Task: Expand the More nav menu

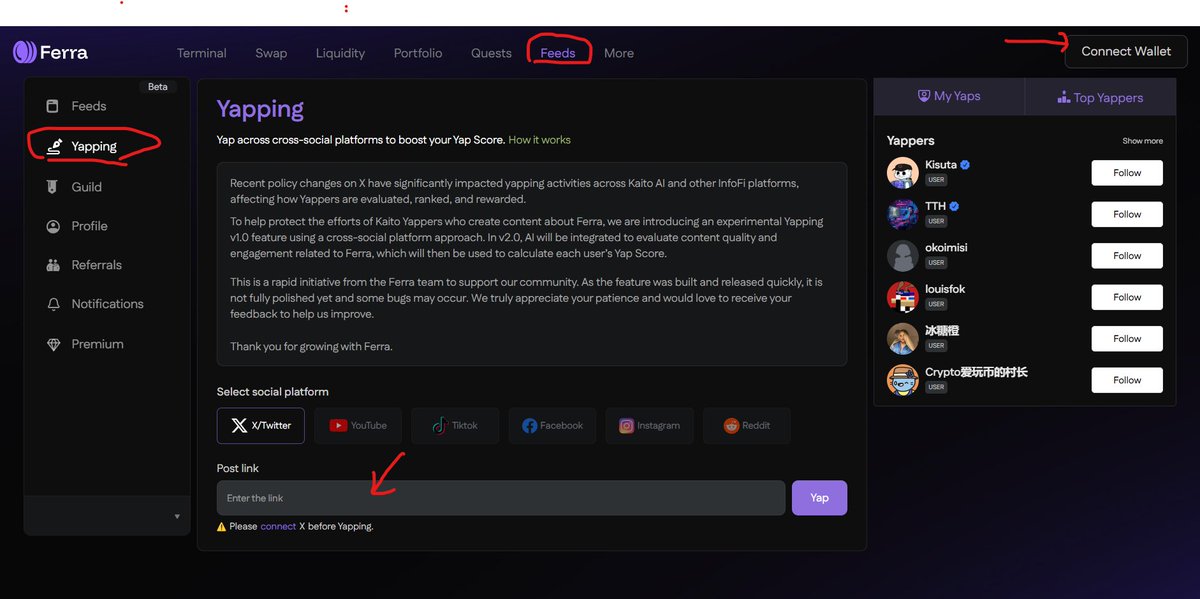Action: point(619,53)
